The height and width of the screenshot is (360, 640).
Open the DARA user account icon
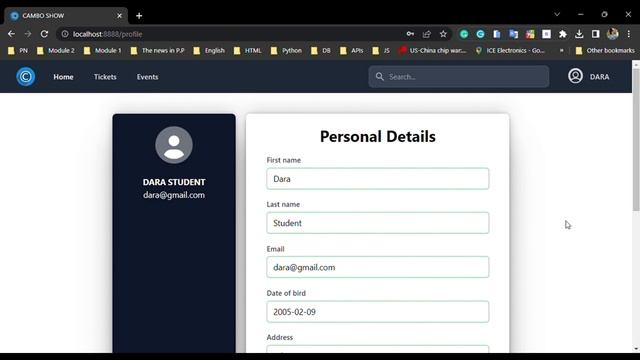click(575, 76)
